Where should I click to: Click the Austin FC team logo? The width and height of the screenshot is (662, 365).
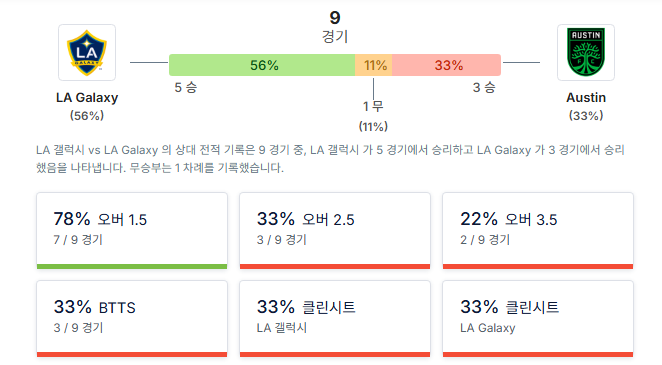pos(586,53)
